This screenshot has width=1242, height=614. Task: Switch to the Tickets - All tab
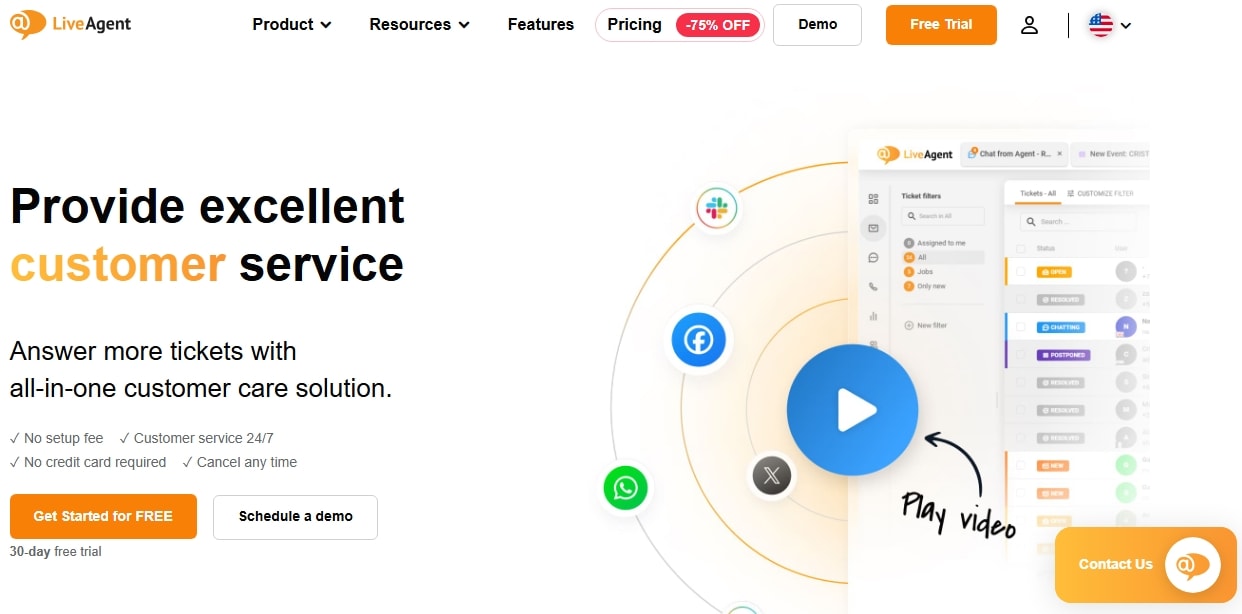click(x=1037, y=191)
